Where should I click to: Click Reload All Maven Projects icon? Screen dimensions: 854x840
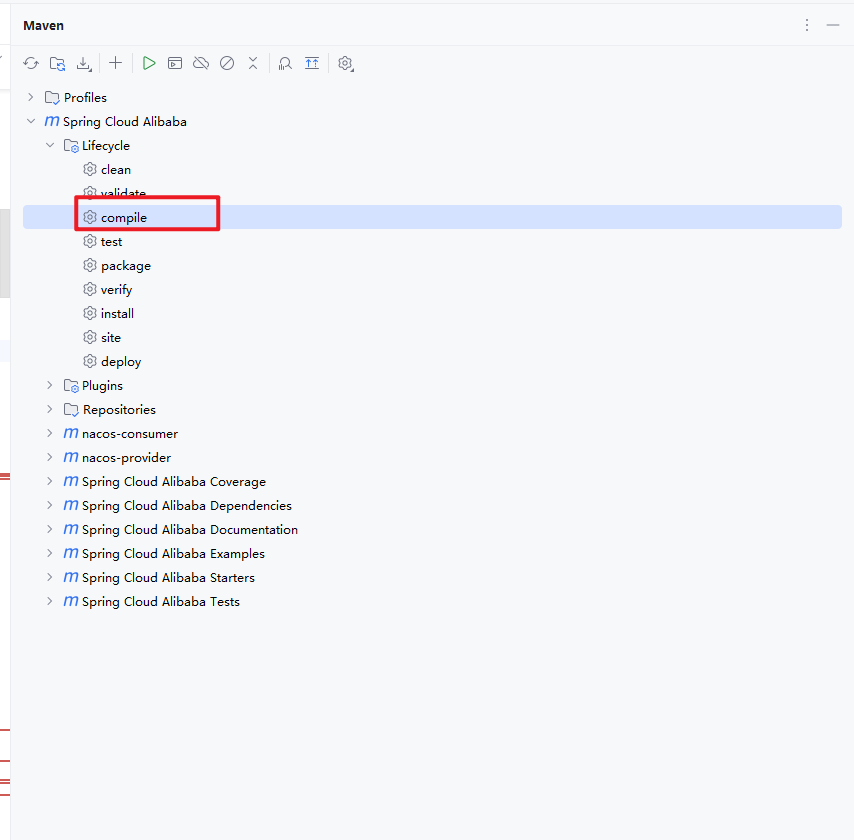pos(31,63)
